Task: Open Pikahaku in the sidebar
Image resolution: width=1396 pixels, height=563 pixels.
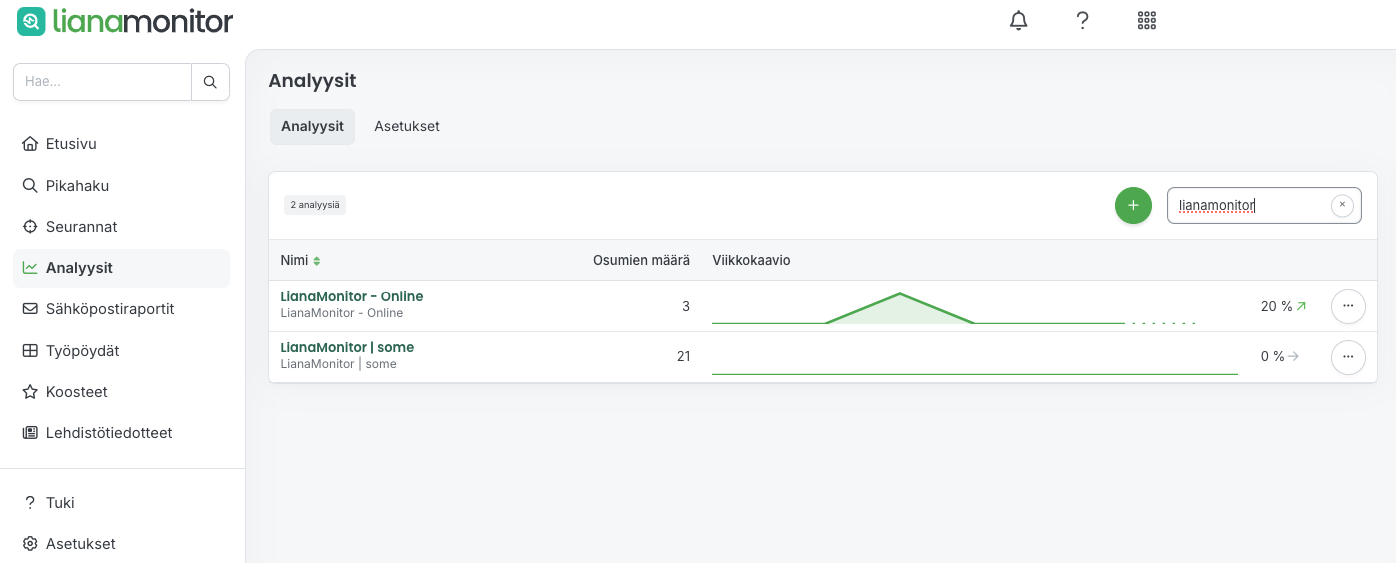Action: [121, 186]
